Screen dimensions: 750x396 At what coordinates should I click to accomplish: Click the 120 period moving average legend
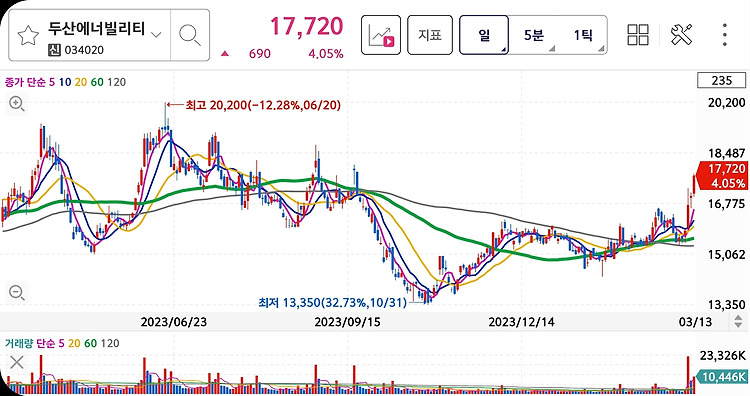117,82
